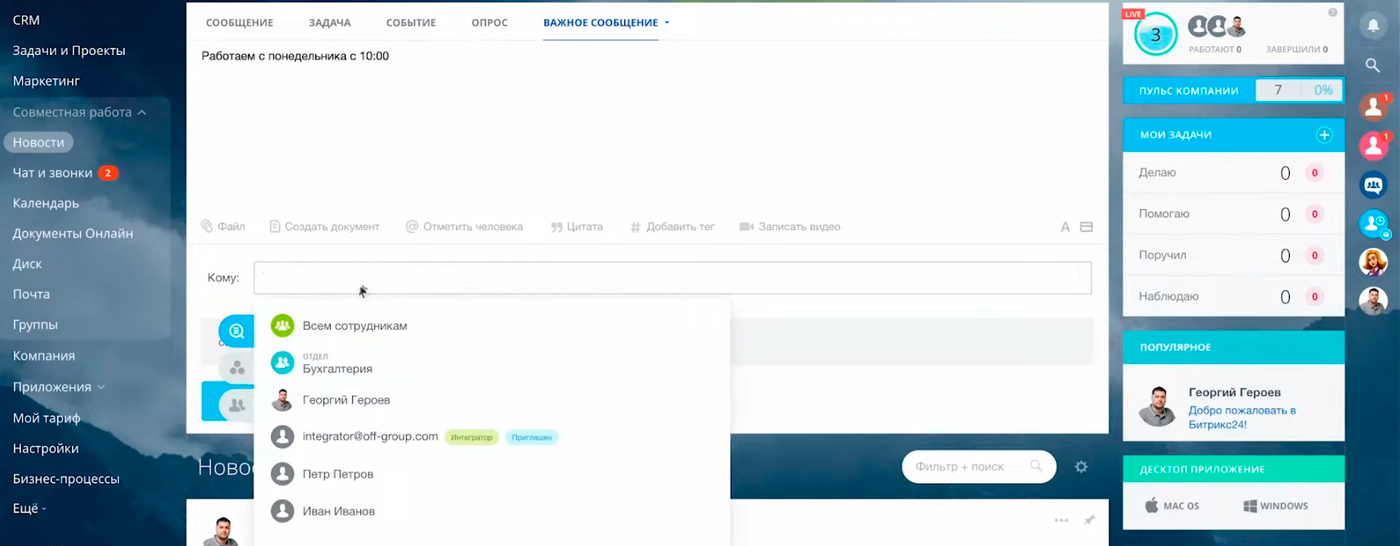Screen dimensions: 1400x546
Task: Switch to the Опрос tab
Action: [x=489, y=23]
